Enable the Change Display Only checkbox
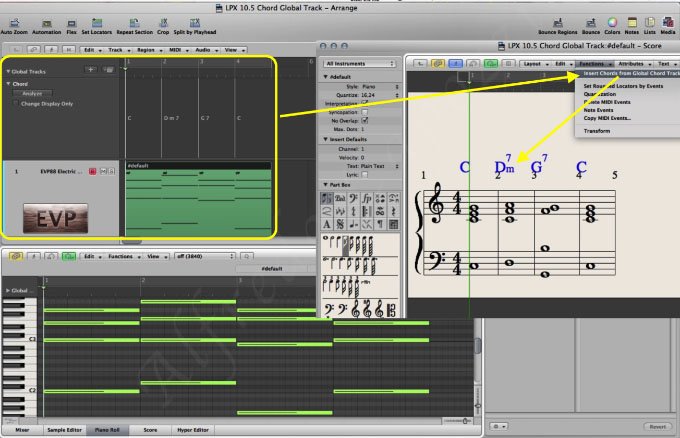 16,103
